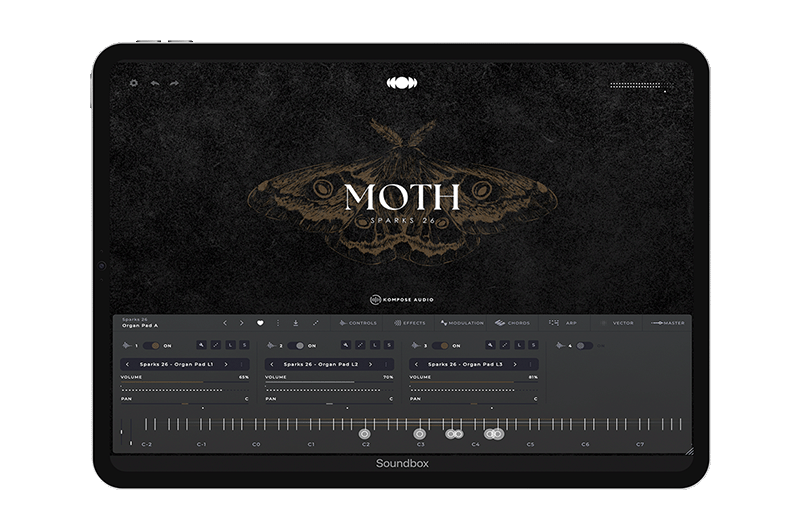This screenshot has height=530, width=800.
Task: Click layer 3 waveform icon
Action: [416, 346]
